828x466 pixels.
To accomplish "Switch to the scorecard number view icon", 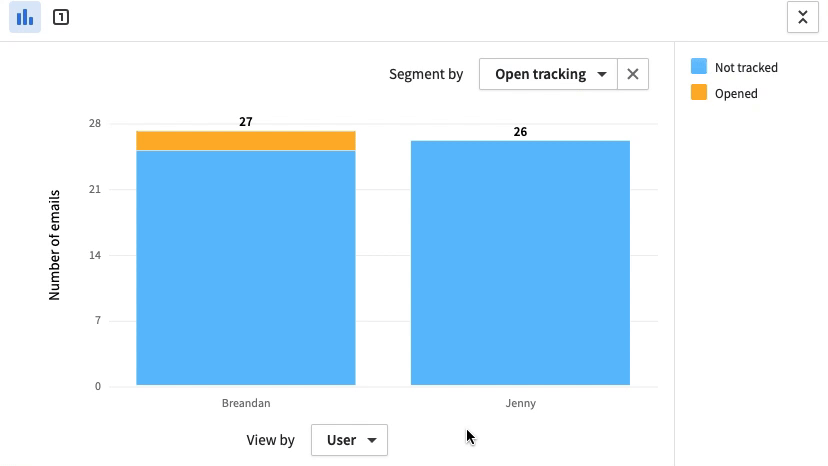I will pos(61,17).
